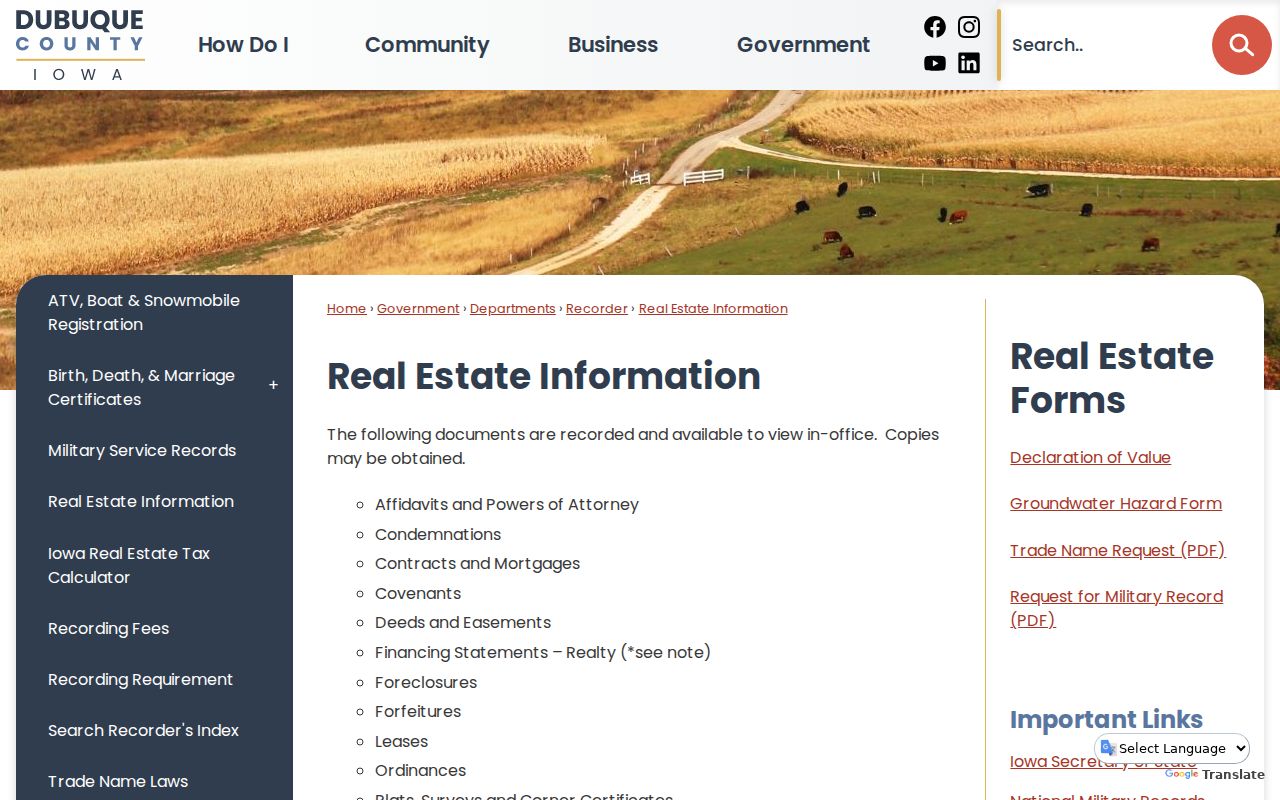Screen dimensions: 1280x800
Task: Click the Real Estate Information page heading
Action: coord(544,376)
